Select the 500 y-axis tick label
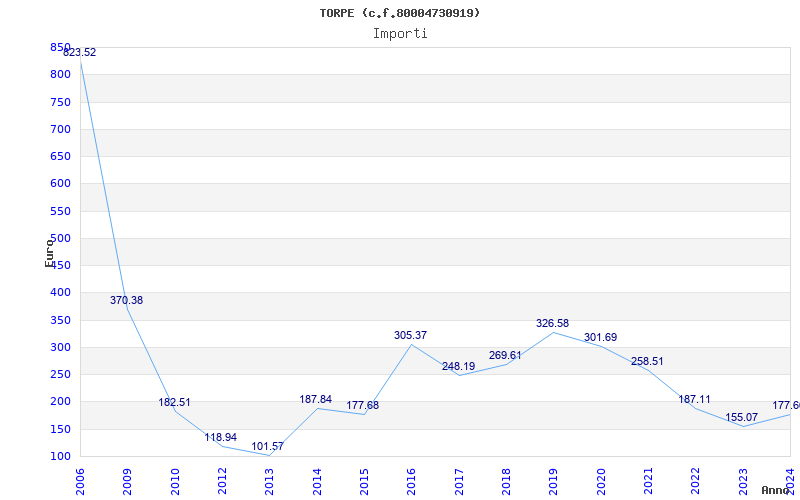800x500 pixels. tap(60, 238)
